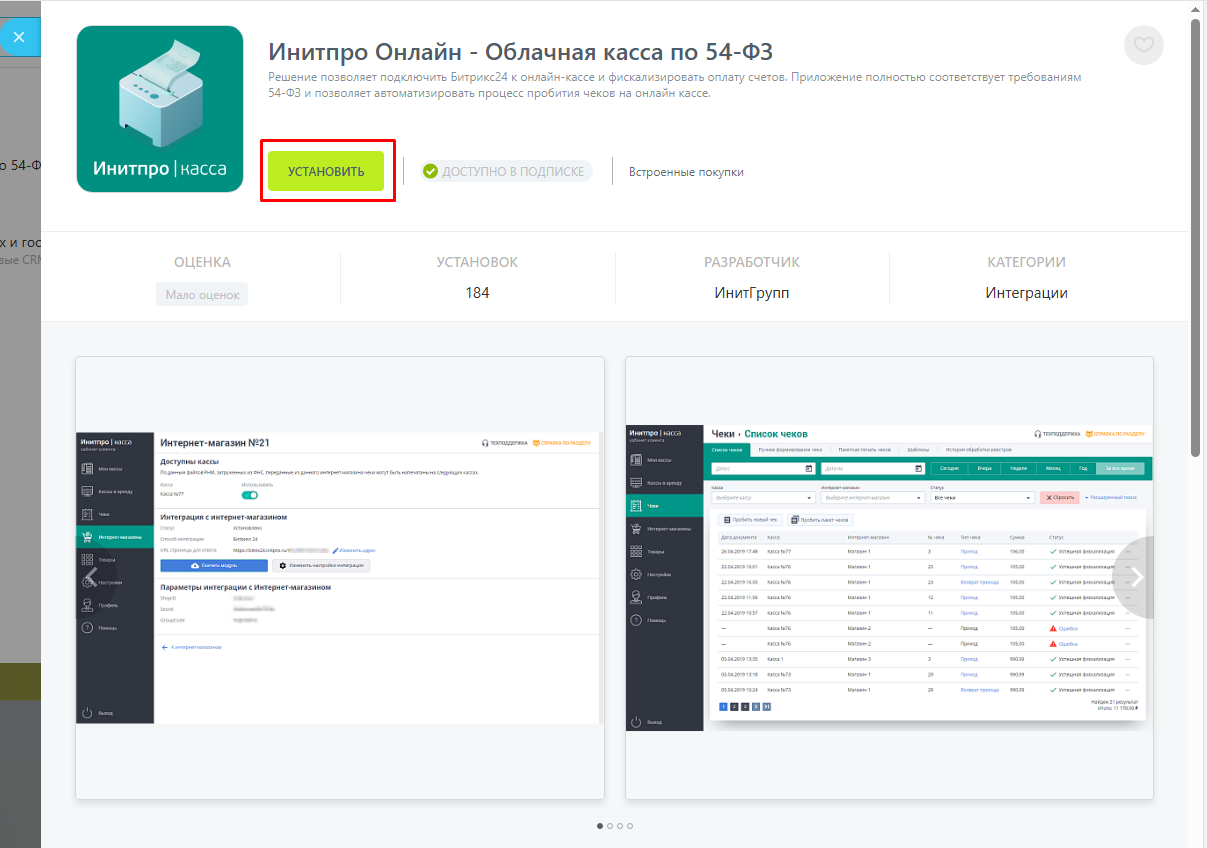Click the РАЗРАБОТЧИК column header
The width and height of the screenshot is (1207, 848).
(x=752, y=262)
